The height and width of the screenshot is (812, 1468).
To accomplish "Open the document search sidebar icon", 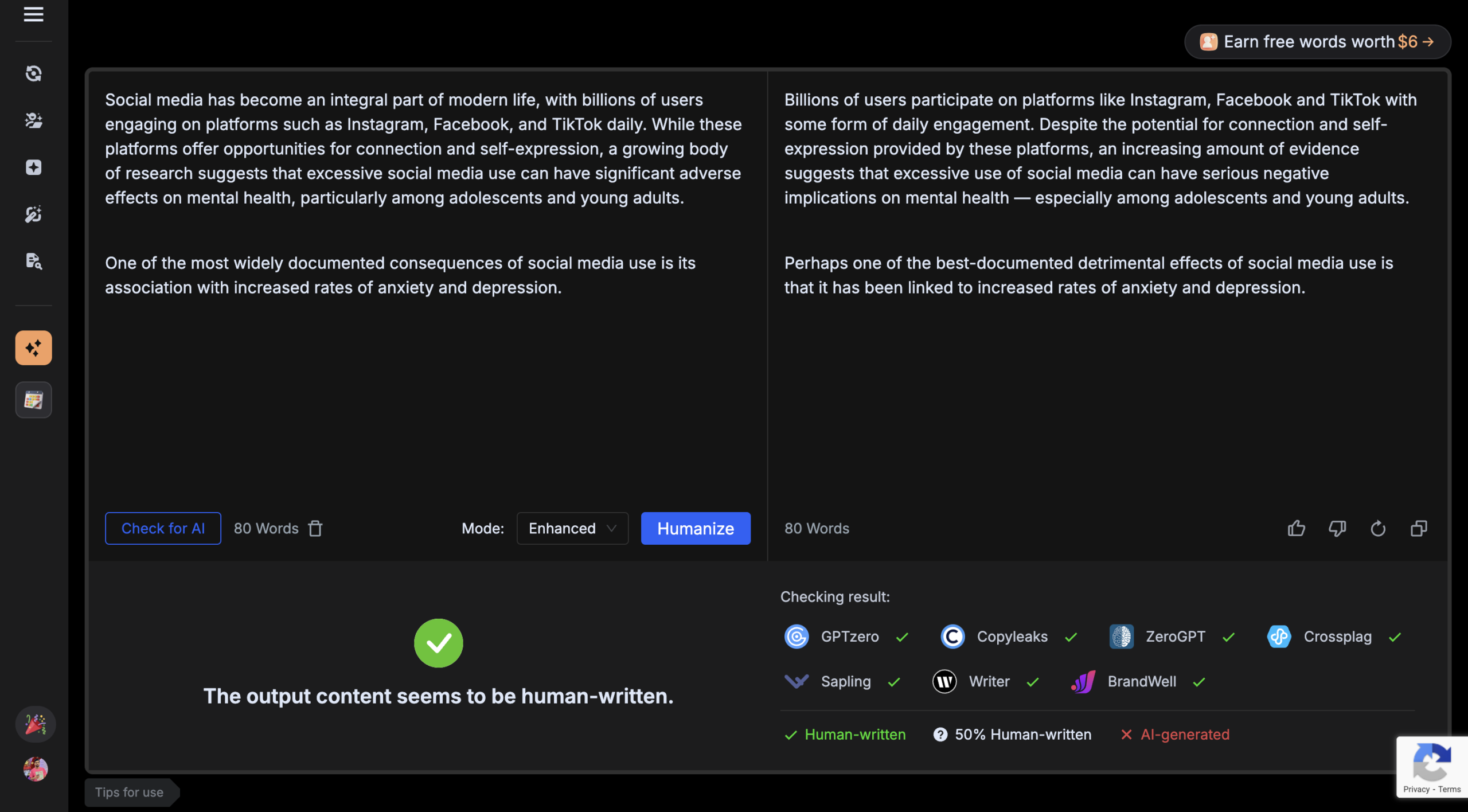I will click(x=33, y=261).
